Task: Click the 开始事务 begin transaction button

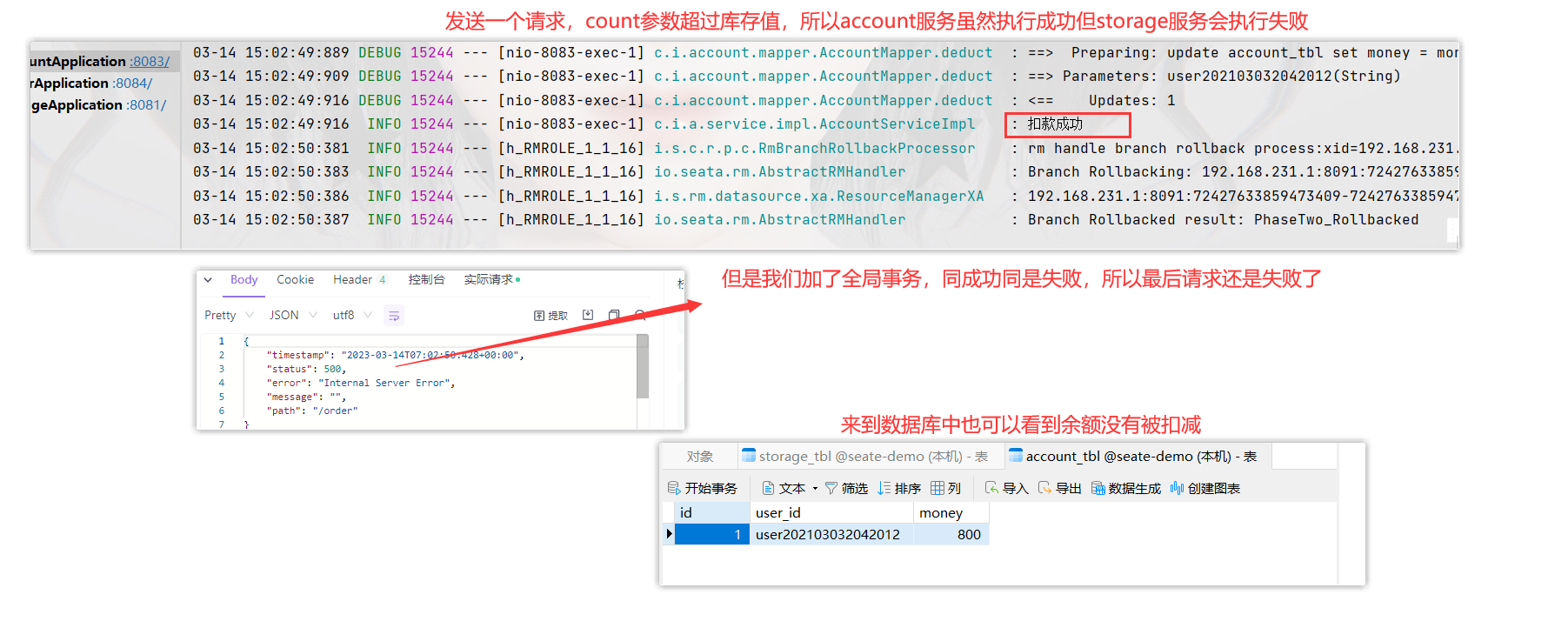Action: tap(702, 488)
